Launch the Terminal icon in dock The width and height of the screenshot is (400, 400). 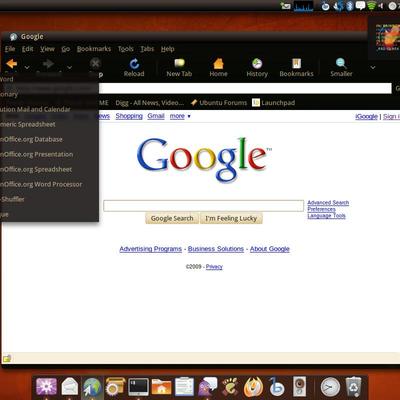(138, 387)
